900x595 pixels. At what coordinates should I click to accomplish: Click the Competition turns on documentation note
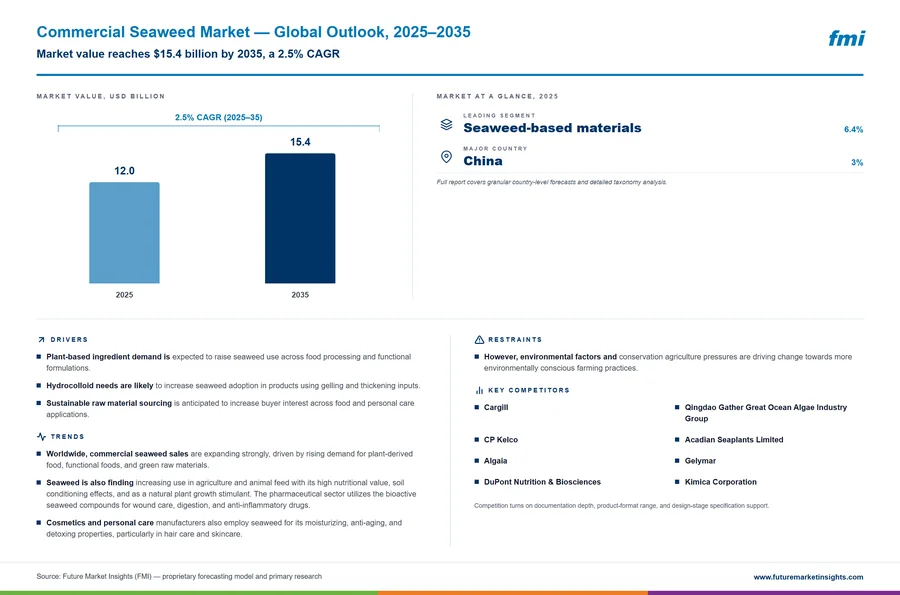(x=622, y=505)
